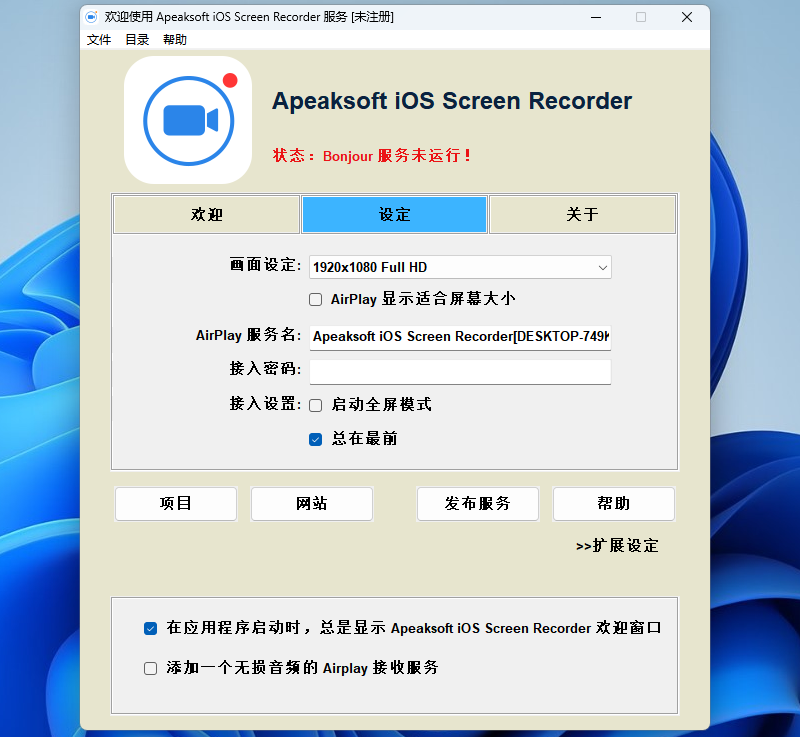The height and width of the screenshot is (737, 800).
Task: Click the AirPlay 服务名 input field
Action: (x=460, y=337)
